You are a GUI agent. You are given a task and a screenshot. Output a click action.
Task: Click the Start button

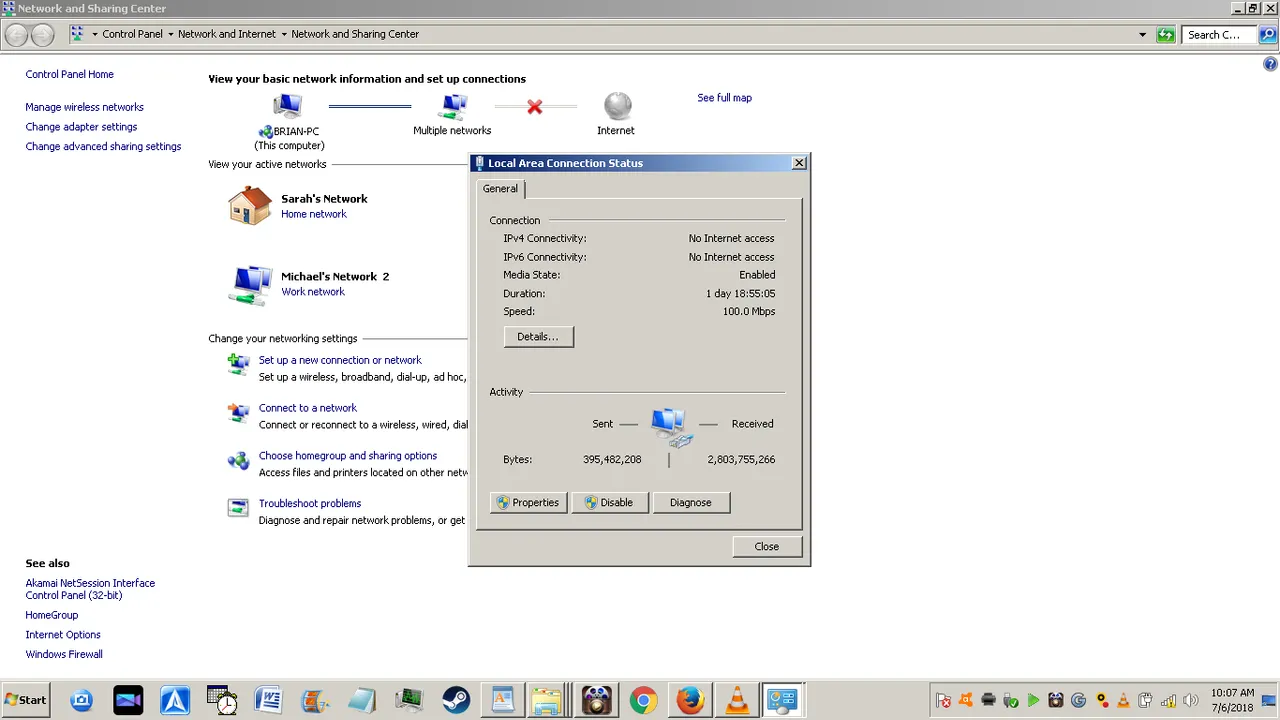(26, 700)
